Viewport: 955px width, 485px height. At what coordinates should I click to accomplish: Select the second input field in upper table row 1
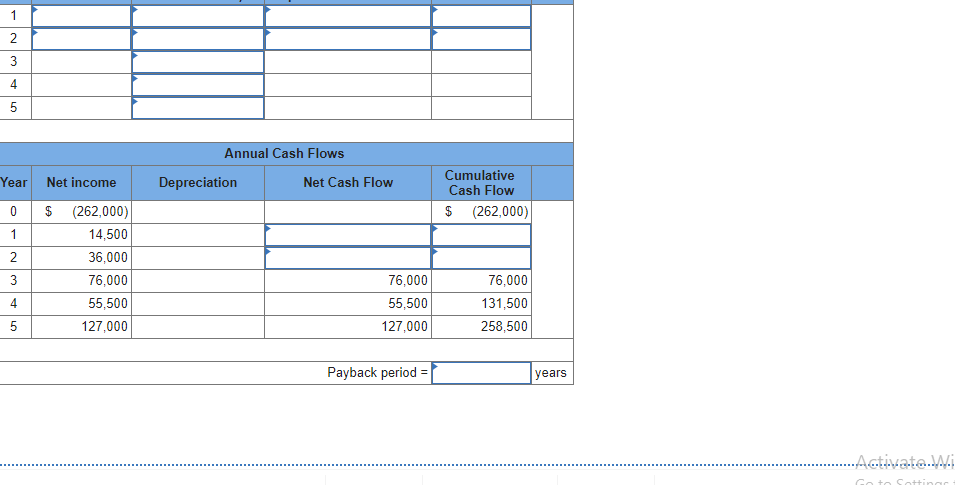198,16
